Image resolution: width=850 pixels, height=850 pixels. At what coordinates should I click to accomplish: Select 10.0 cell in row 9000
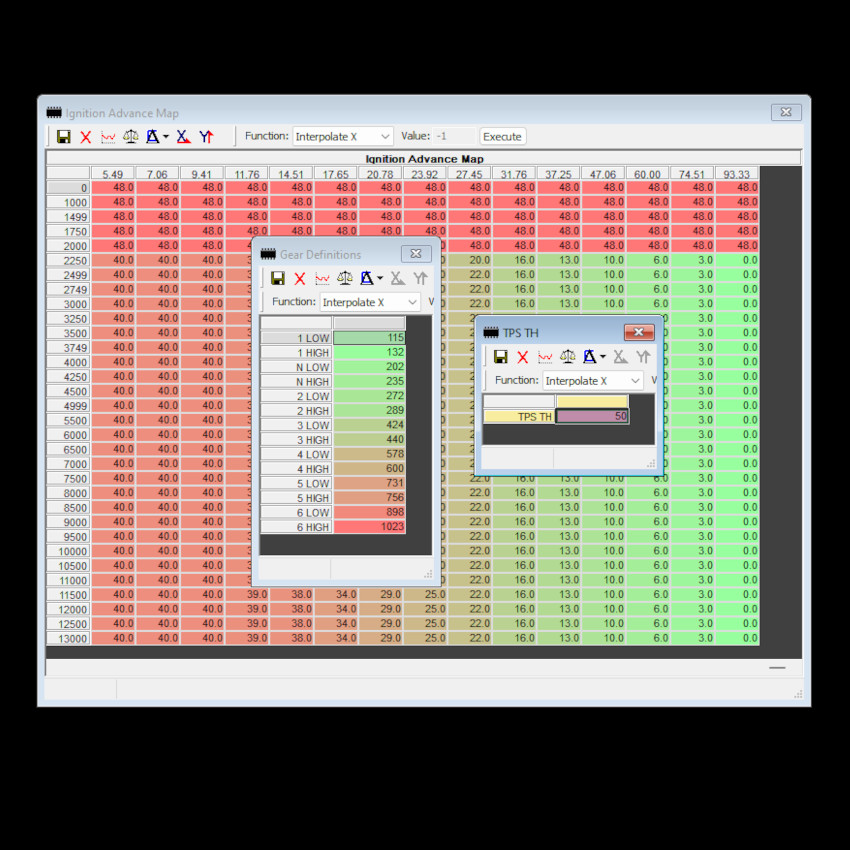click(603, 521)
